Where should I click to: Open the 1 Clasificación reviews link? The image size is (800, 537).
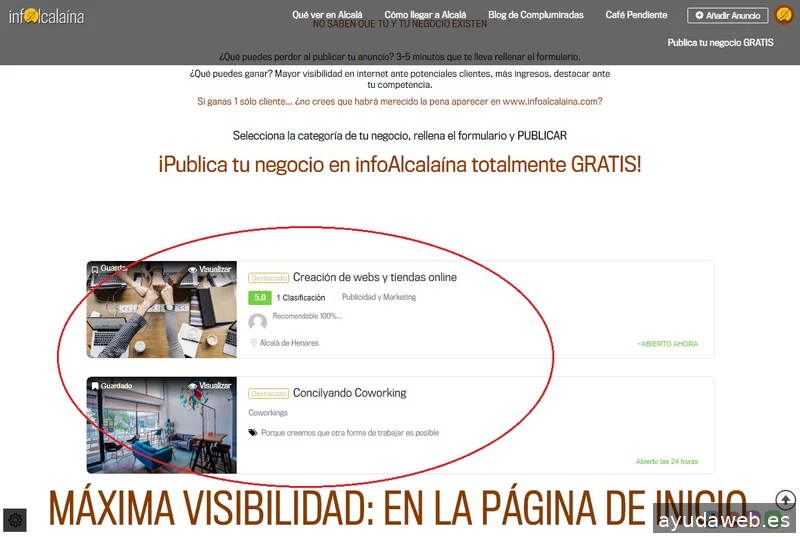point(301,297)
